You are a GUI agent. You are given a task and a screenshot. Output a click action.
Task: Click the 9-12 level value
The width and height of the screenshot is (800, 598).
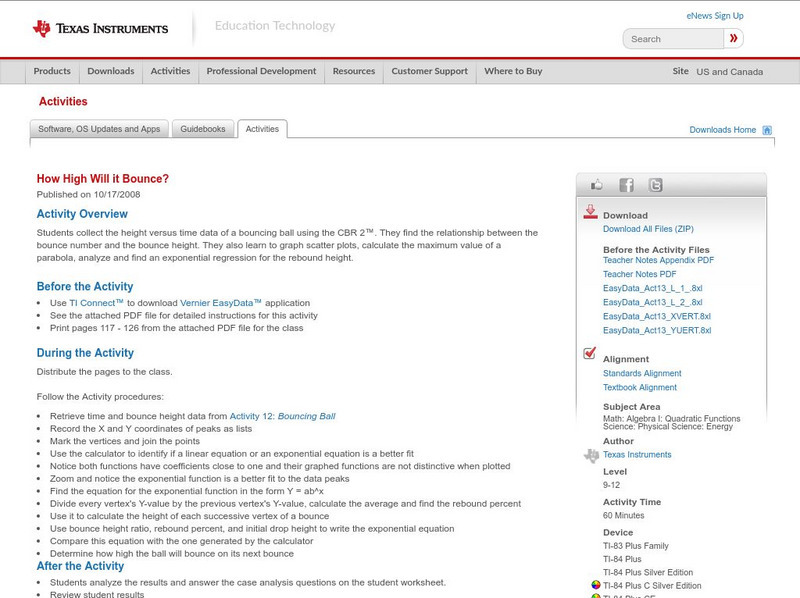point(611,485)
